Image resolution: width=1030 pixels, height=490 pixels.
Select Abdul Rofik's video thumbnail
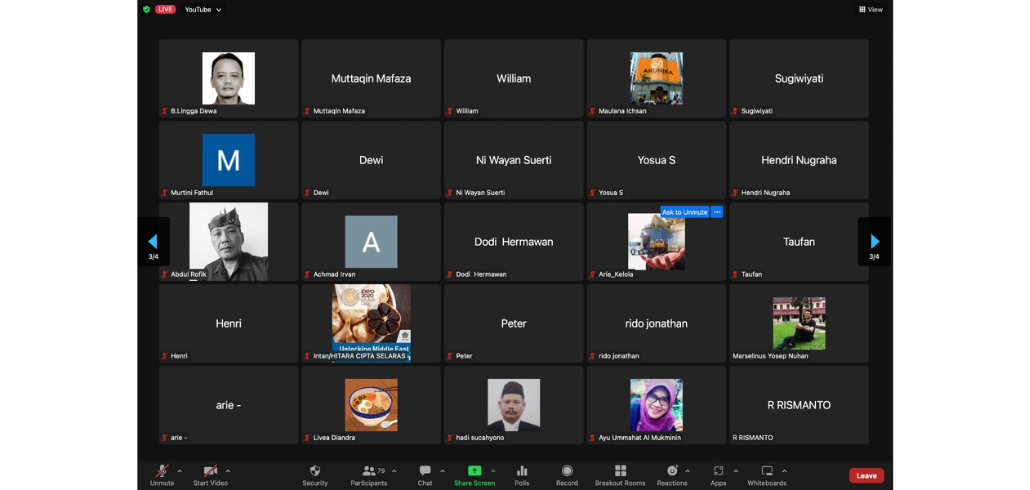pos(229,241)
